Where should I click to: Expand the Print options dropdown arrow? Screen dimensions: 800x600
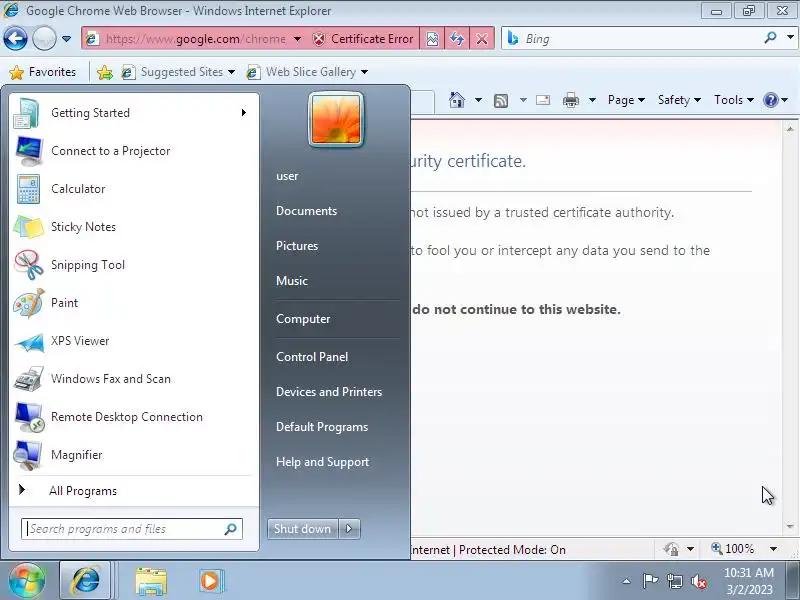592,100
